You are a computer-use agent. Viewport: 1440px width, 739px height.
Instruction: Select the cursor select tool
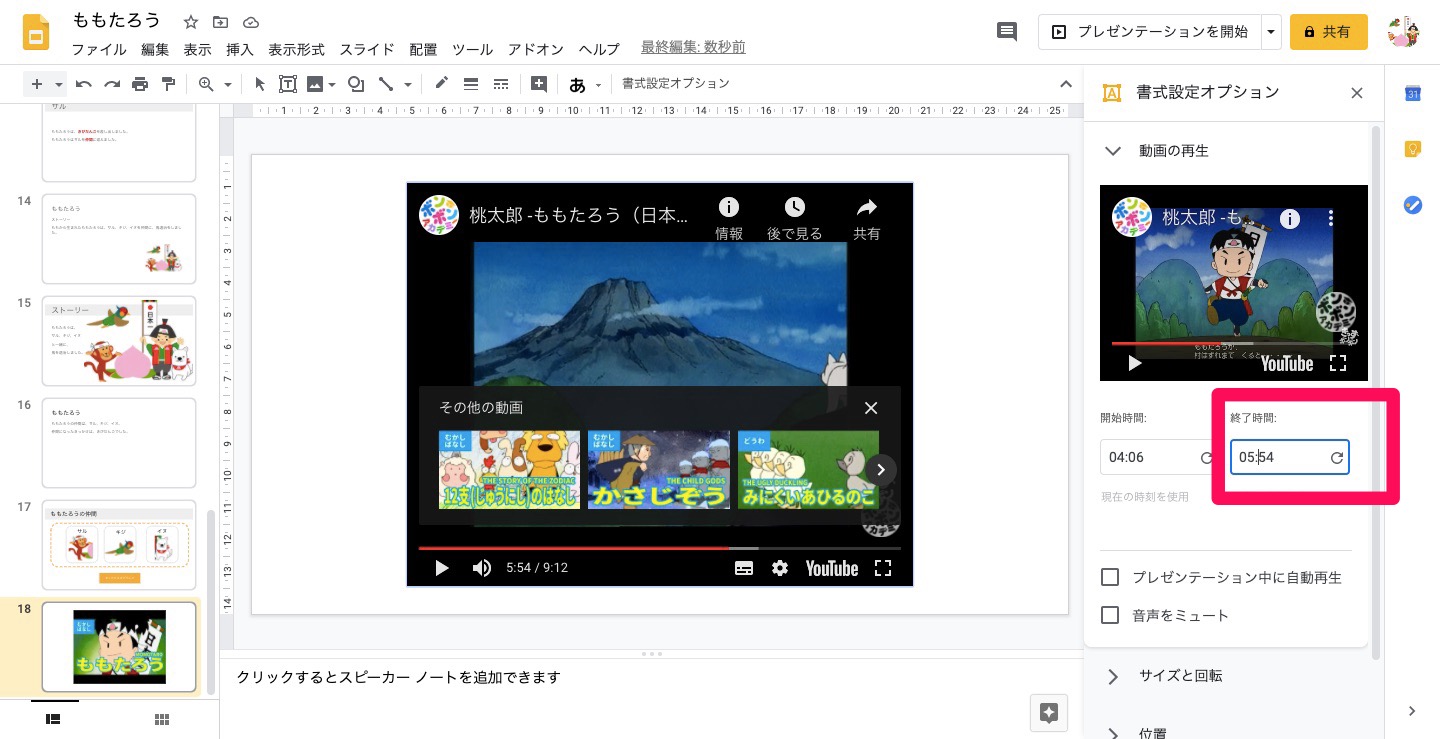coord(260,84)
